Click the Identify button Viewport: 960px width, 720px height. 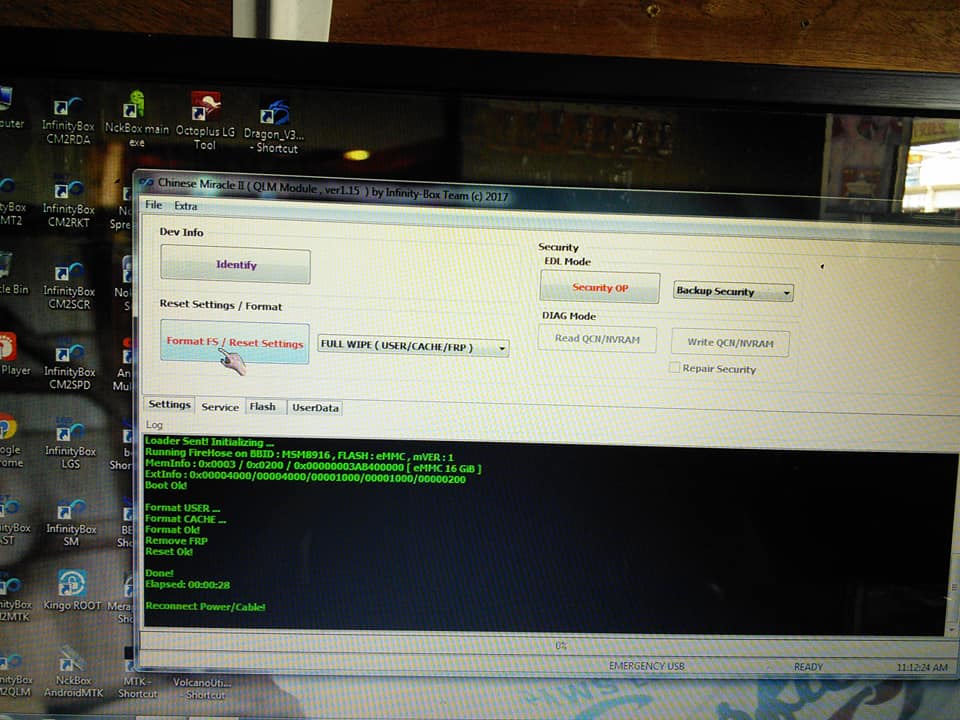[236, 264]
